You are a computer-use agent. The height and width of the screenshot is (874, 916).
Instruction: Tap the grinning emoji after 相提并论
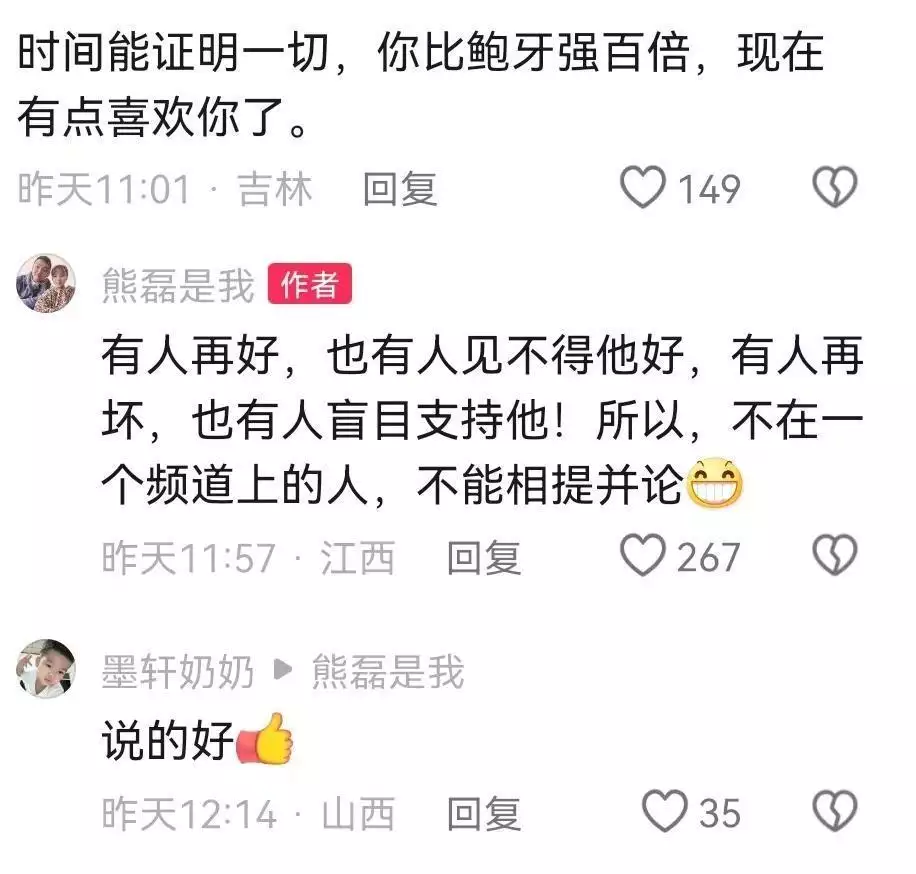point(714,484)
